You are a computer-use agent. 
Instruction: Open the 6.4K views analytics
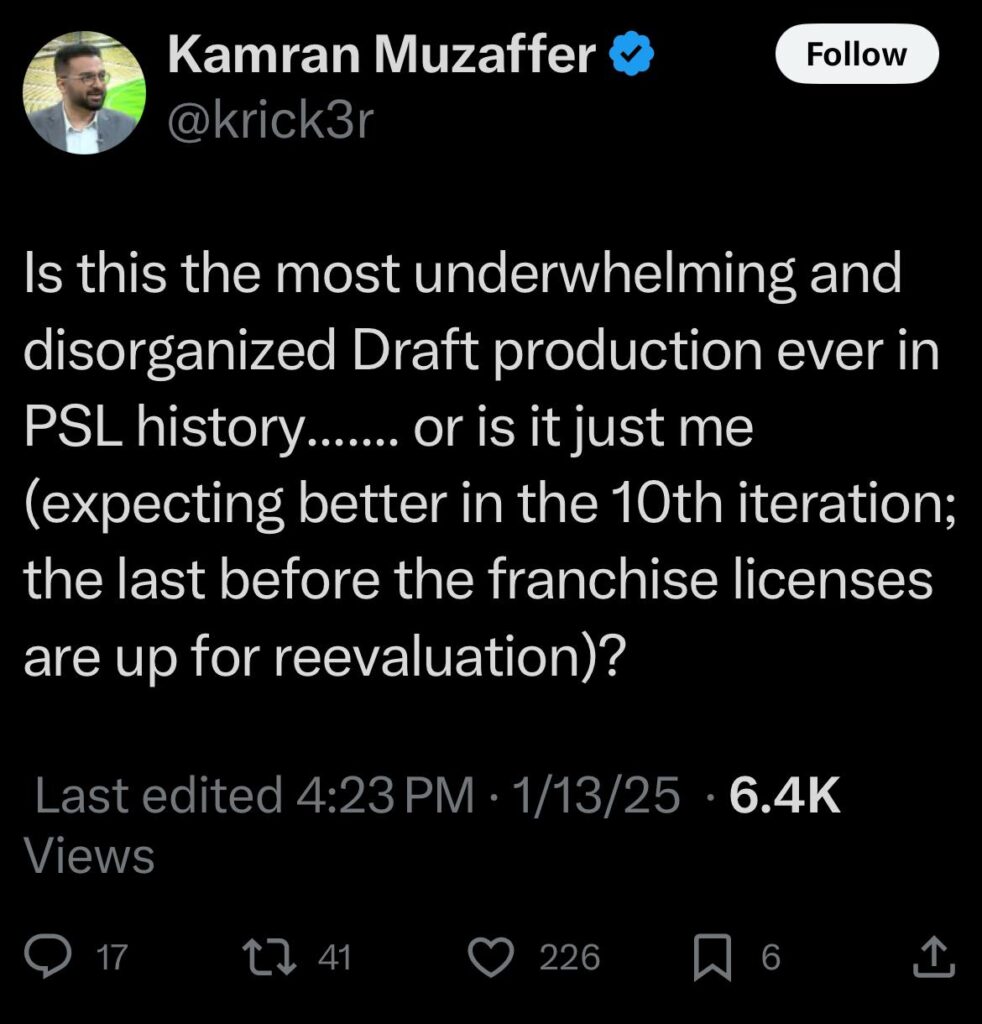click(x=784, y=797)
